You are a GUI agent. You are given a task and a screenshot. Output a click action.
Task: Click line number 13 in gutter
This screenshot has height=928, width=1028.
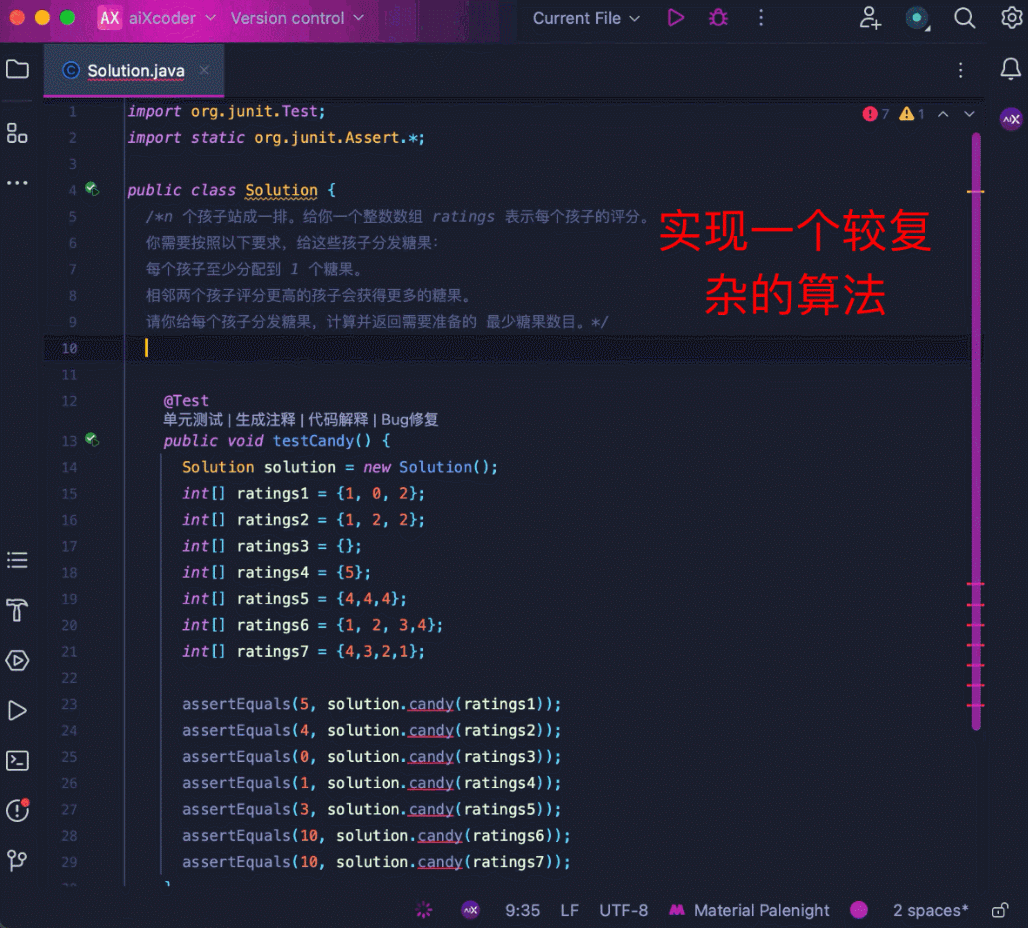click(69, 441)
